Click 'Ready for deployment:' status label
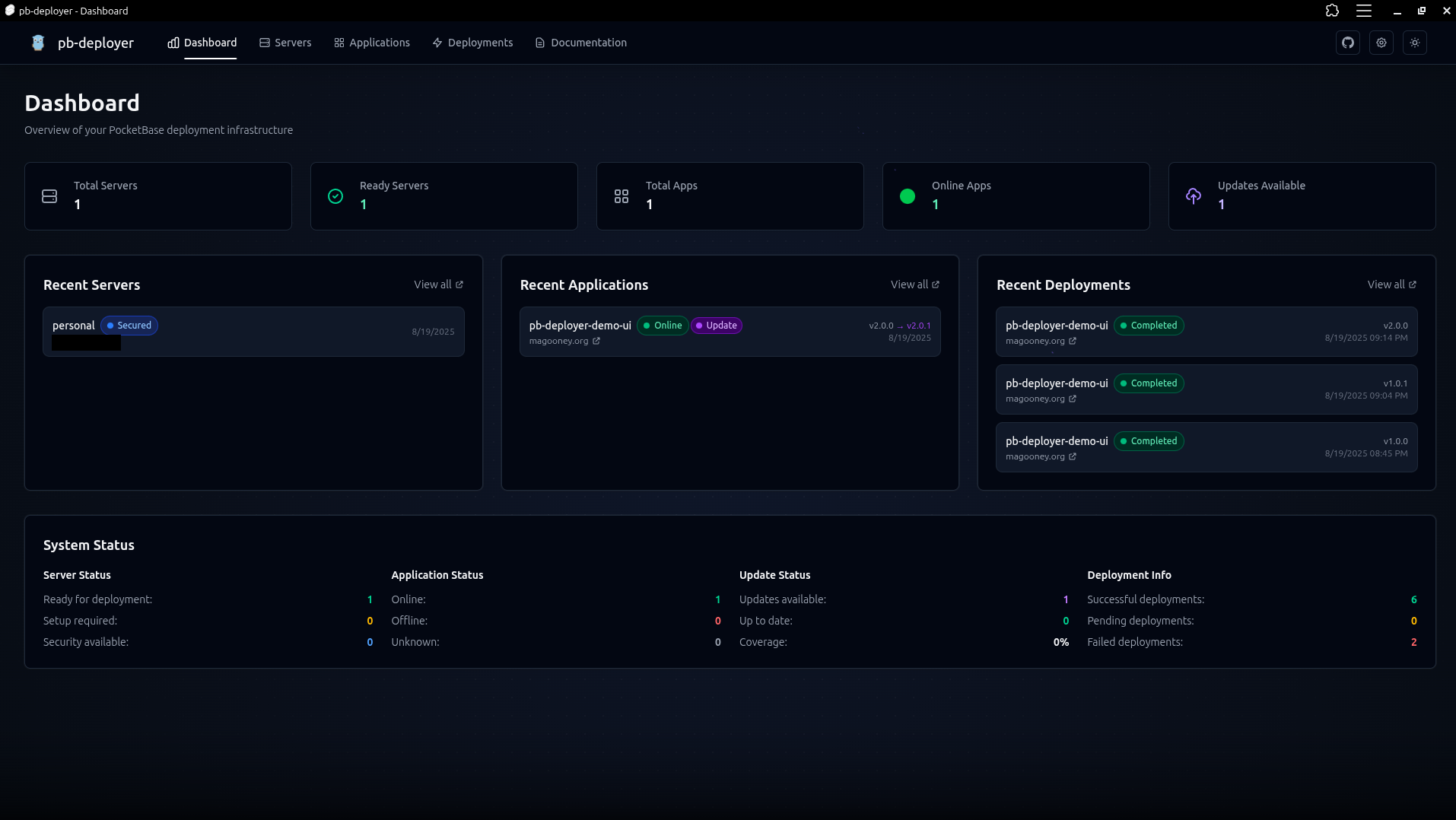The width and height of the screenshot is (1456, 820). (x=97, y=599)
